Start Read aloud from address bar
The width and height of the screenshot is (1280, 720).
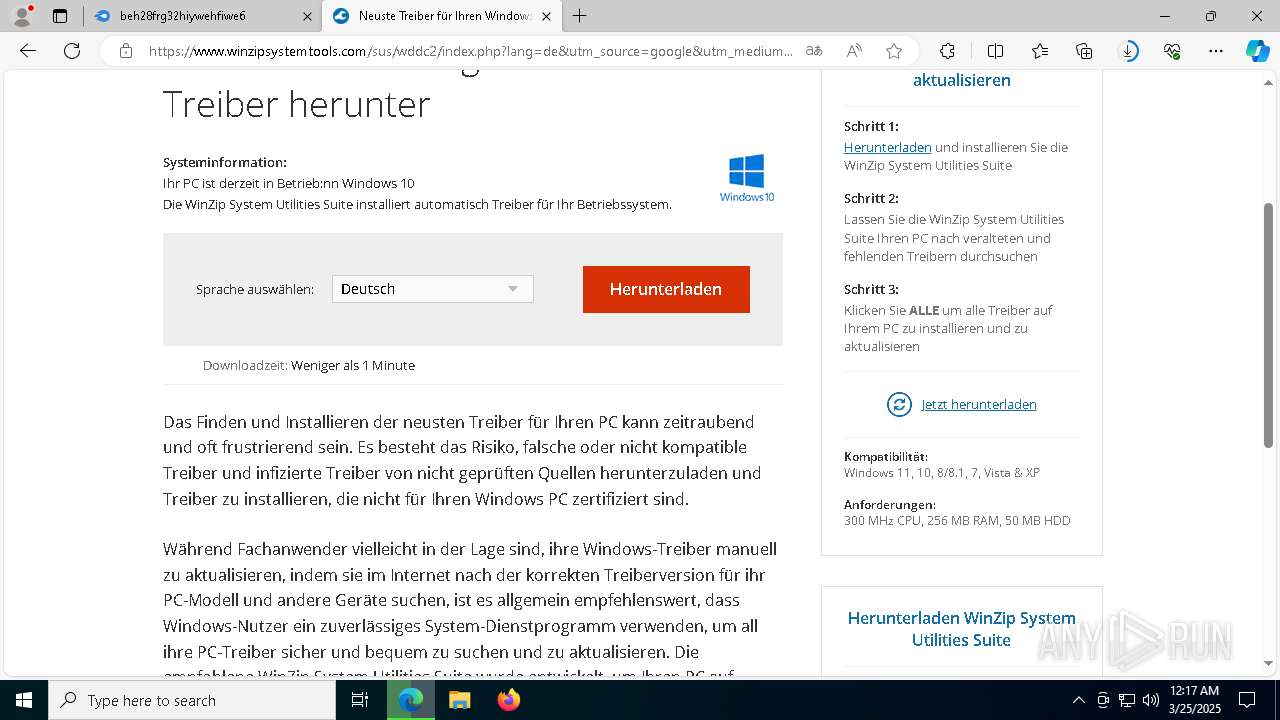click(x=854, y=51)
